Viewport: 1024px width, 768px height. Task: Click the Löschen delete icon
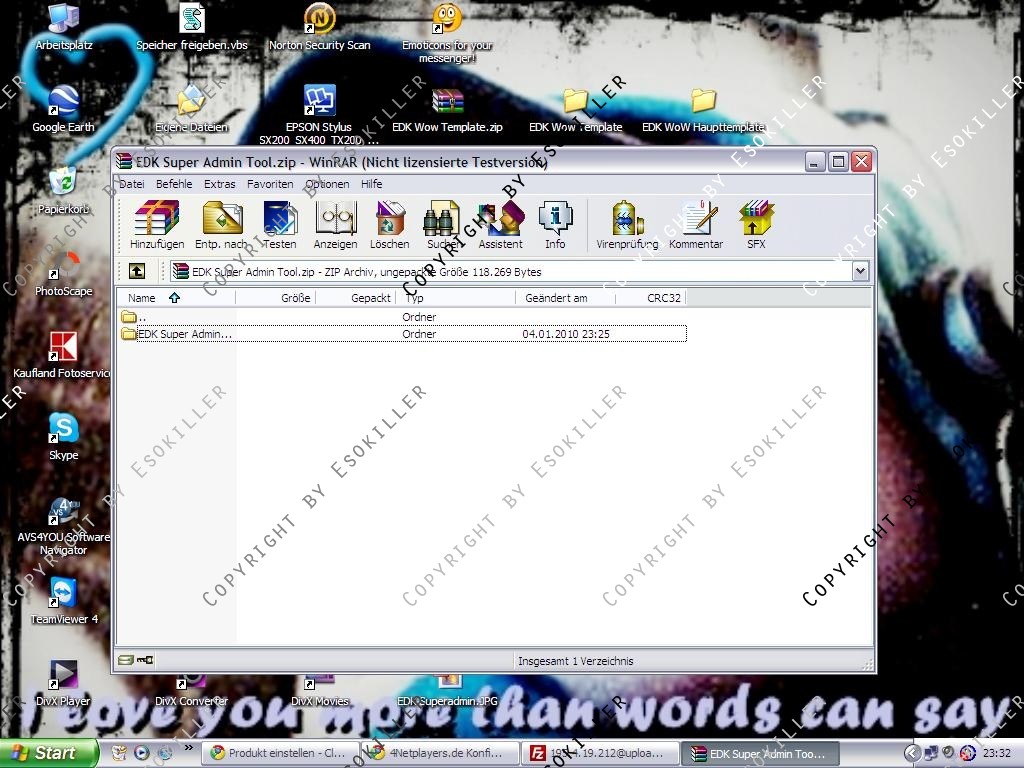coord(390,224)
